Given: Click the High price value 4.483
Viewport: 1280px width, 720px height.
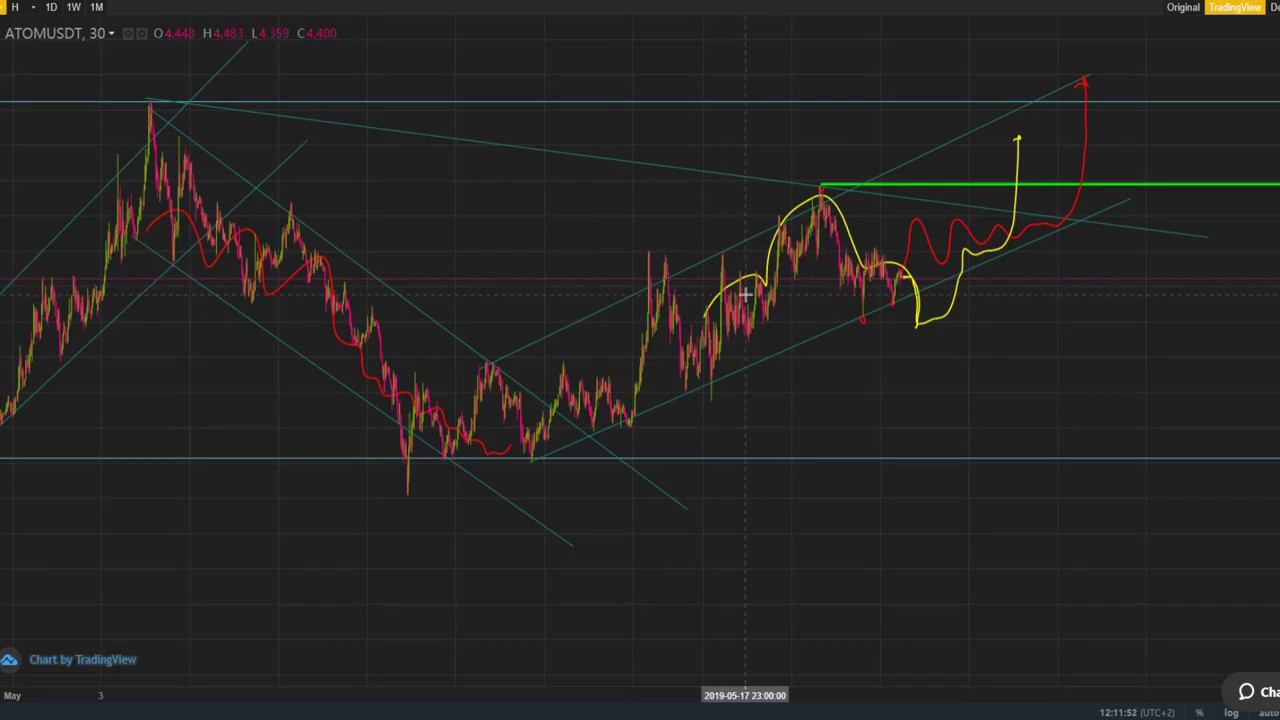Looking at the screenshot, I should [228, 34].
